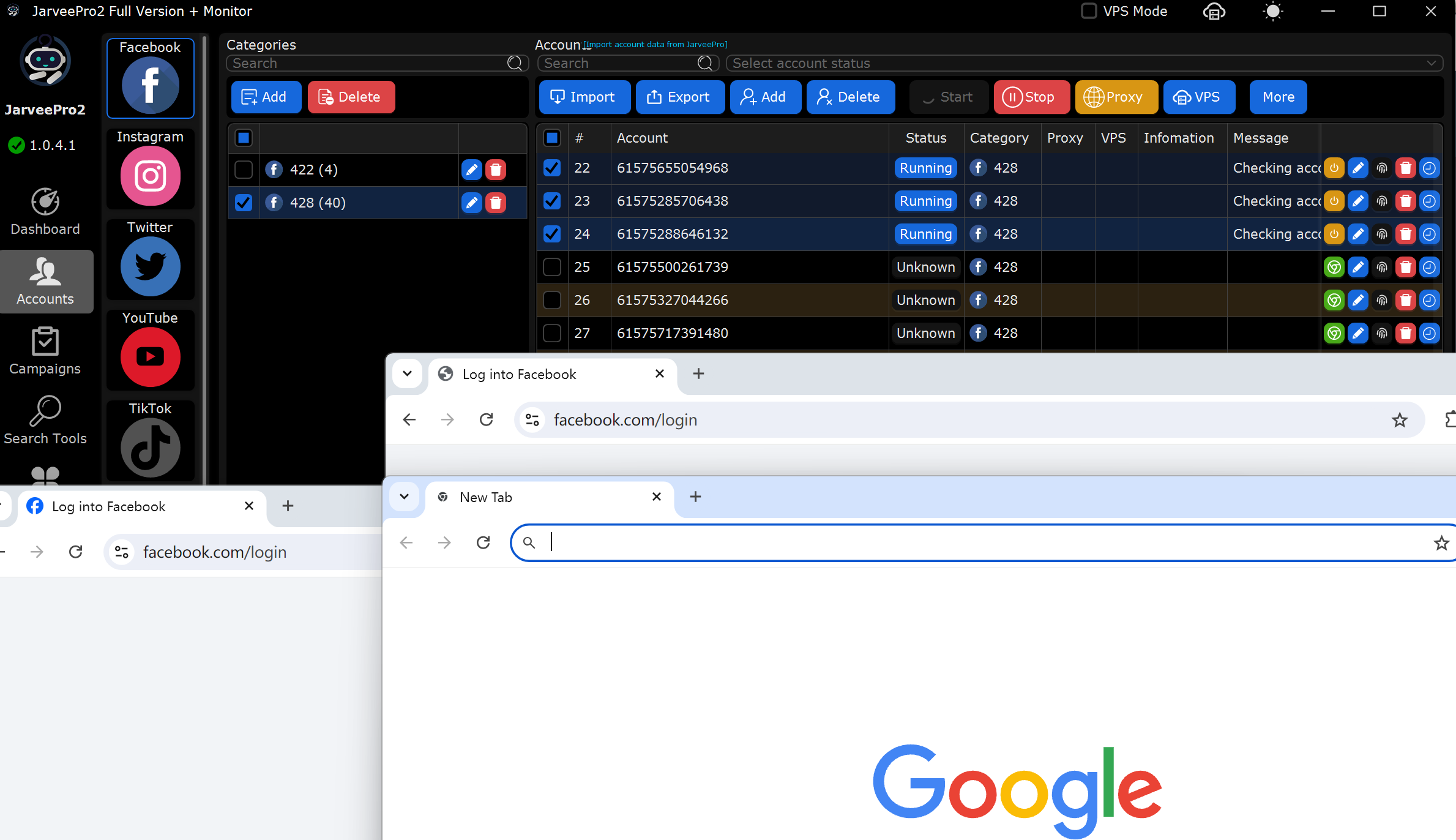Image resolution: width=1456 pixels, height=840 pixels.
Task: Click the Import account data from JarveePro link
Action: coord(655,44)
